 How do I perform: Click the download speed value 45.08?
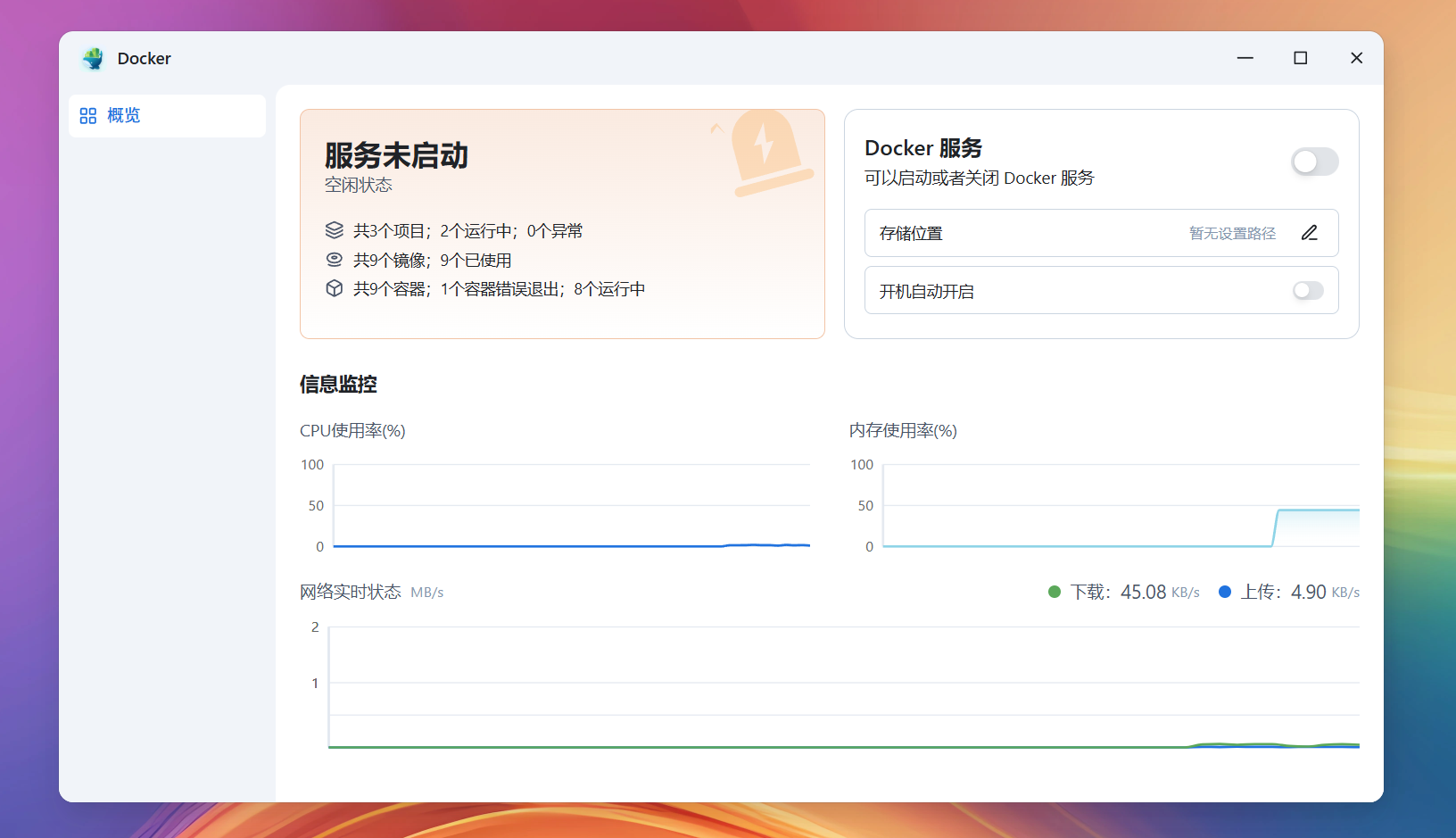1144,592
